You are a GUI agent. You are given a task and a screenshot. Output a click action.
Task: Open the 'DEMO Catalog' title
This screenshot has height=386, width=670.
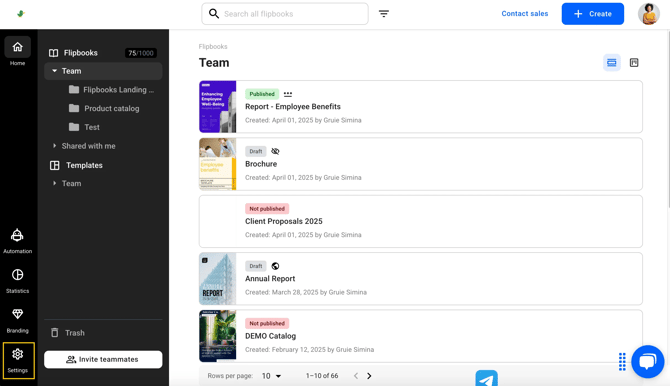(x=270, y=336)
